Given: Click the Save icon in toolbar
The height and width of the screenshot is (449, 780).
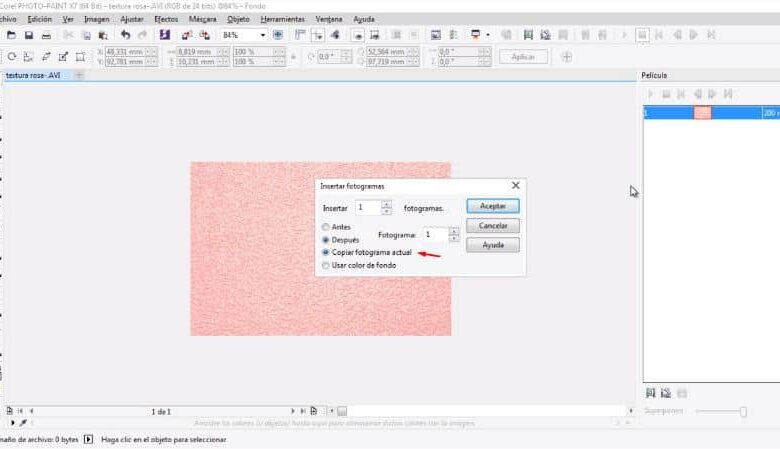Looking at the screenshot, I should 29,35.
